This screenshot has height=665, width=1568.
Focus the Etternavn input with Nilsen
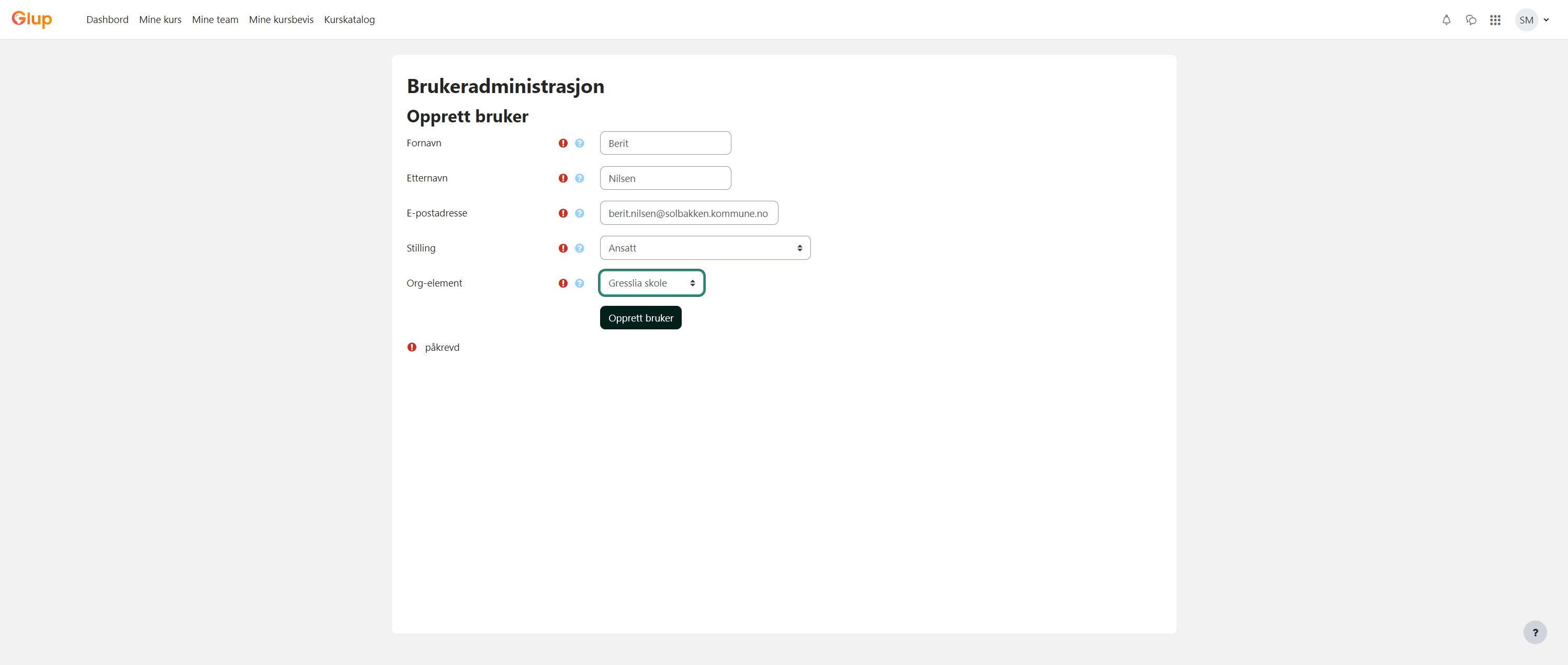tap(665, 178)
